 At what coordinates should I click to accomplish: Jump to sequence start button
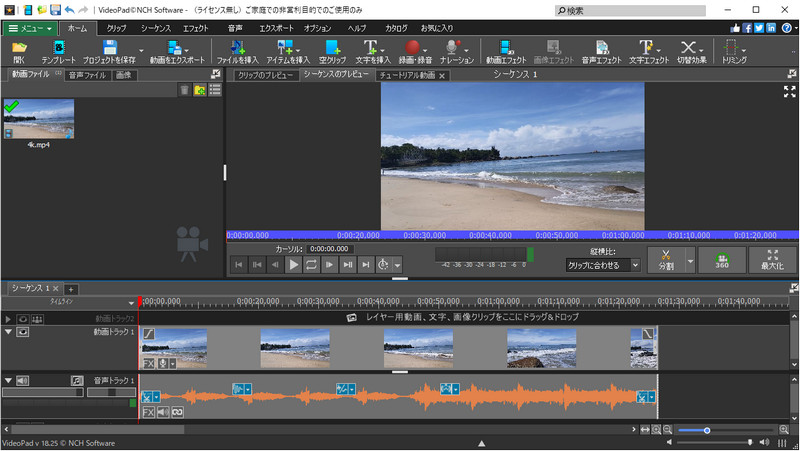point(238,264)
